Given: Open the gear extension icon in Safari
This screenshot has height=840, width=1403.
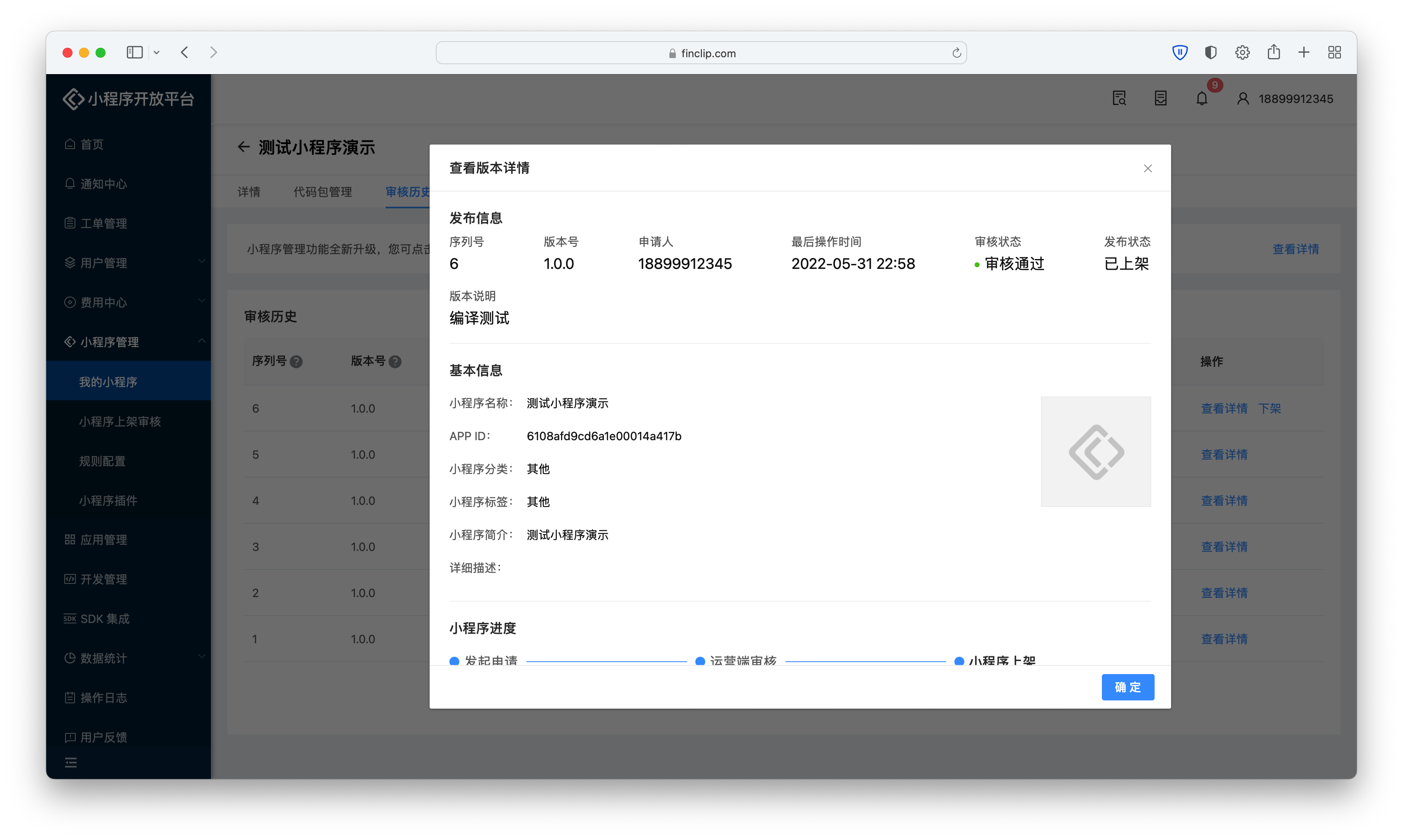Looking at the screenshot, I should point(1242,52).
